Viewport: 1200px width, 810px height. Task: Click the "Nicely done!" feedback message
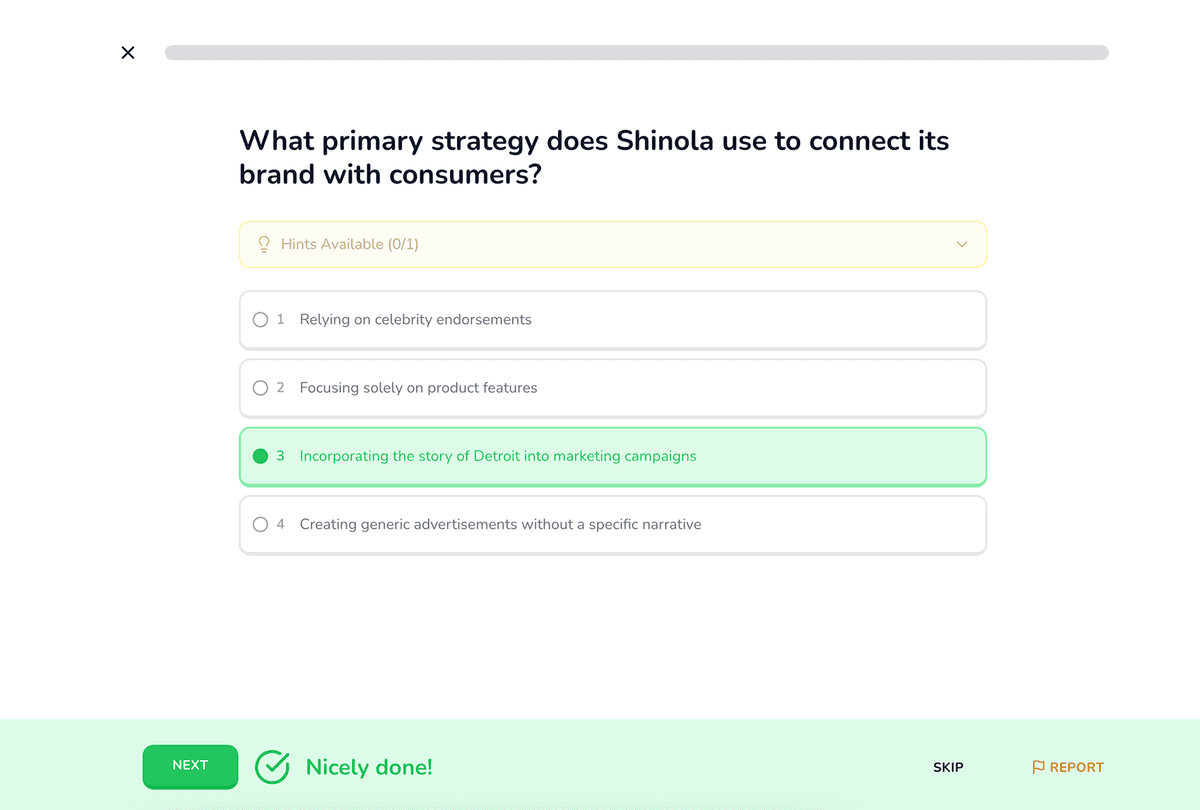369,767
